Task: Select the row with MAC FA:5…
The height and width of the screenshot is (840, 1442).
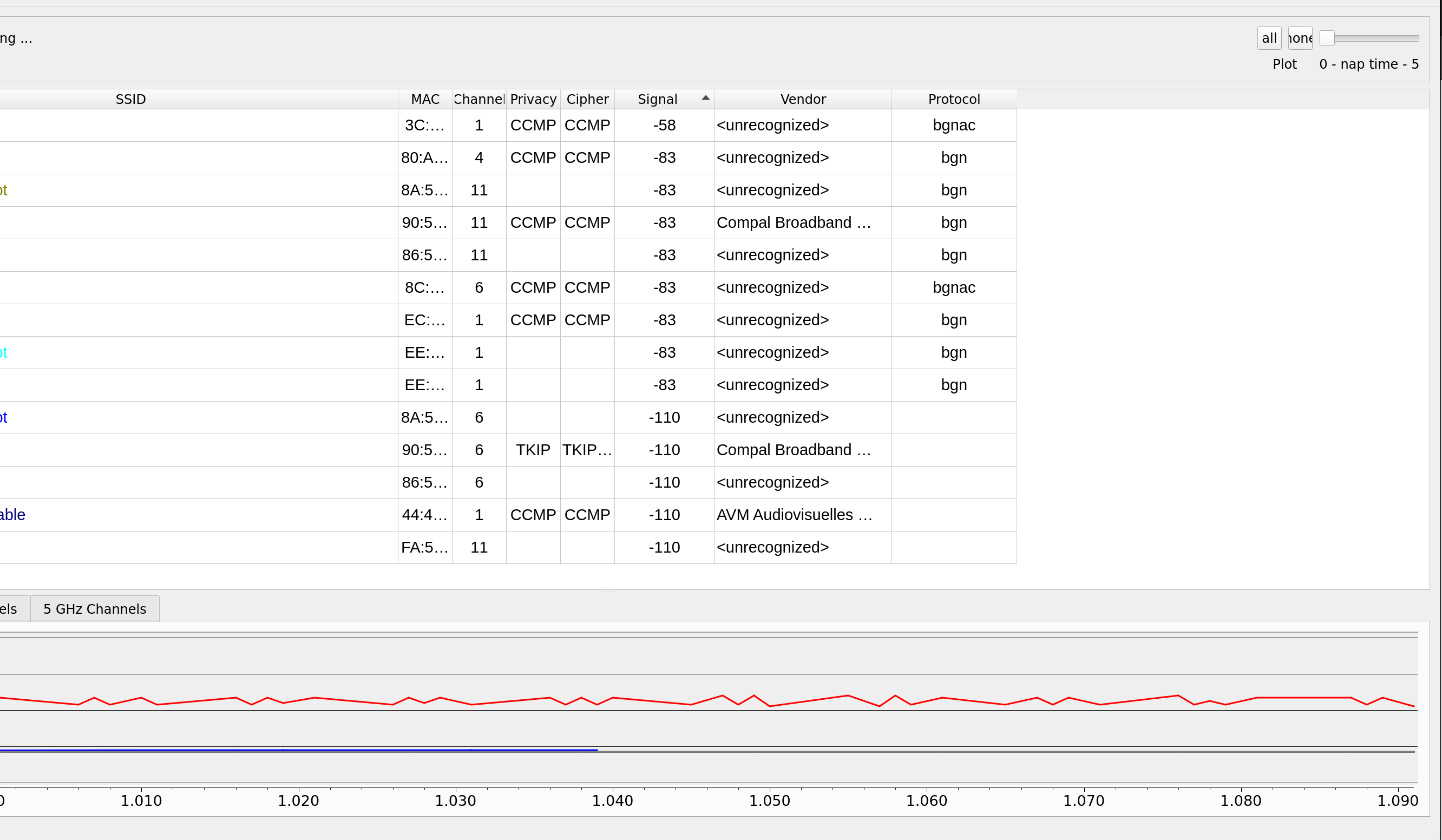Action: tap(424, 548)
